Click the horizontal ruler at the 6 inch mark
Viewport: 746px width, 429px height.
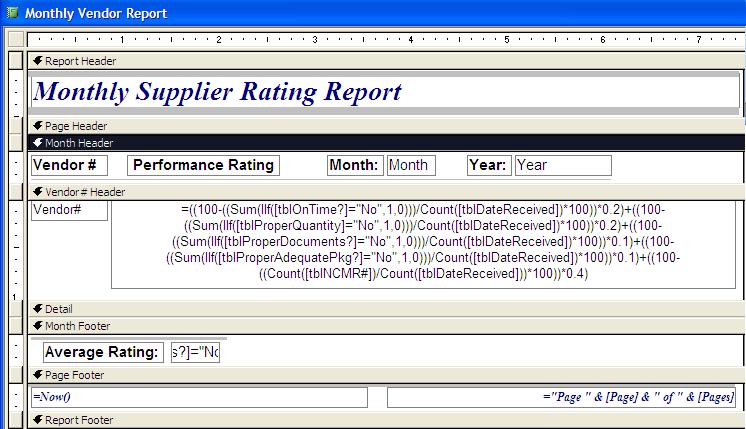[603, 39]
